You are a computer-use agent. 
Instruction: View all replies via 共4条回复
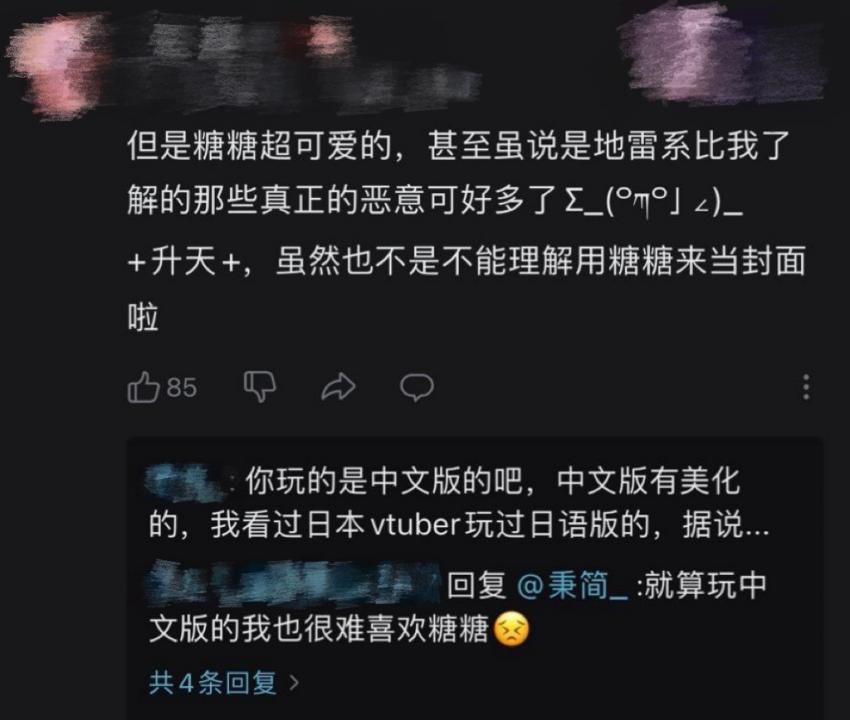click(212, 683)
